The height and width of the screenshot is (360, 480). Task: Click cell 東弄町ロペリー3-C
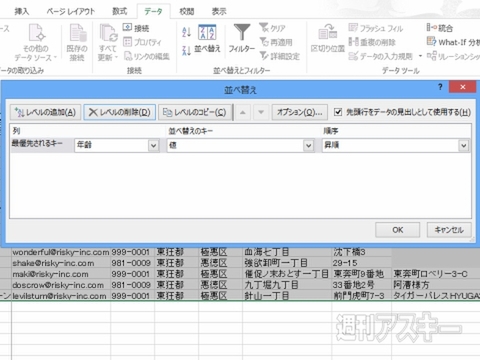[x=436, y=274]
